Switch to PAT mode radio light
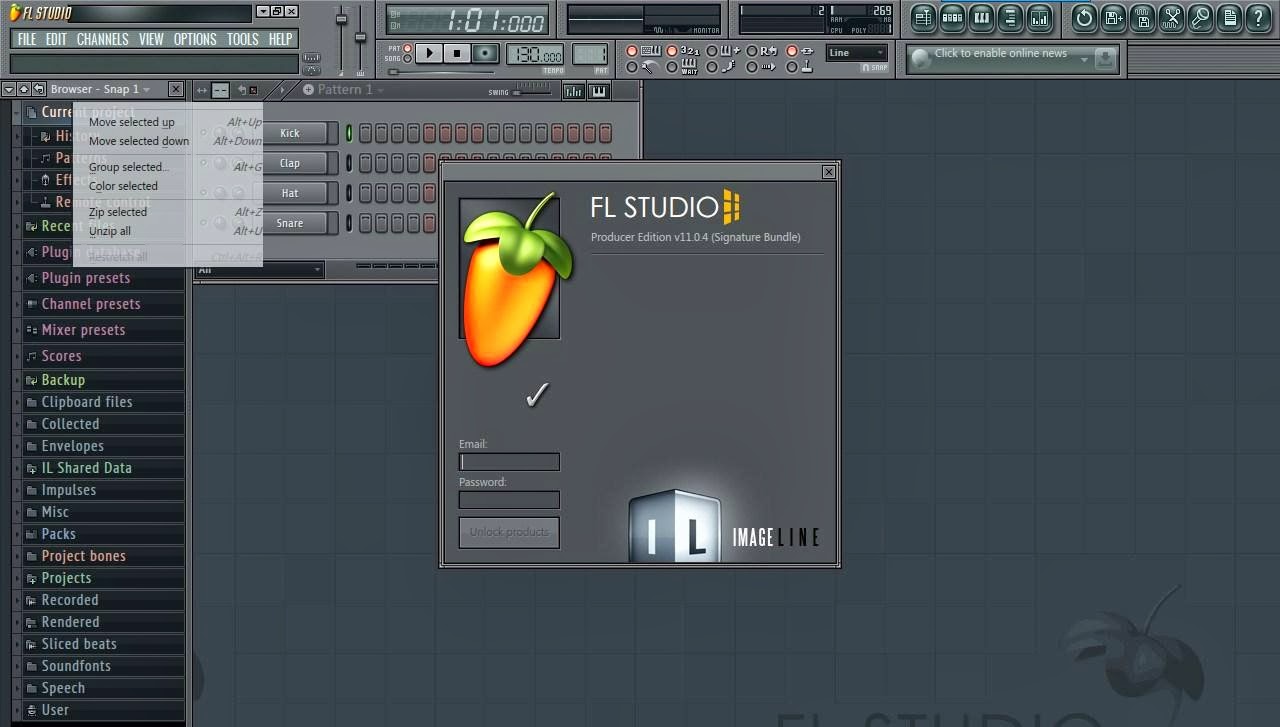Viewport: 1280px width, 727px height. pyautogui.click(x=407, y=48)
